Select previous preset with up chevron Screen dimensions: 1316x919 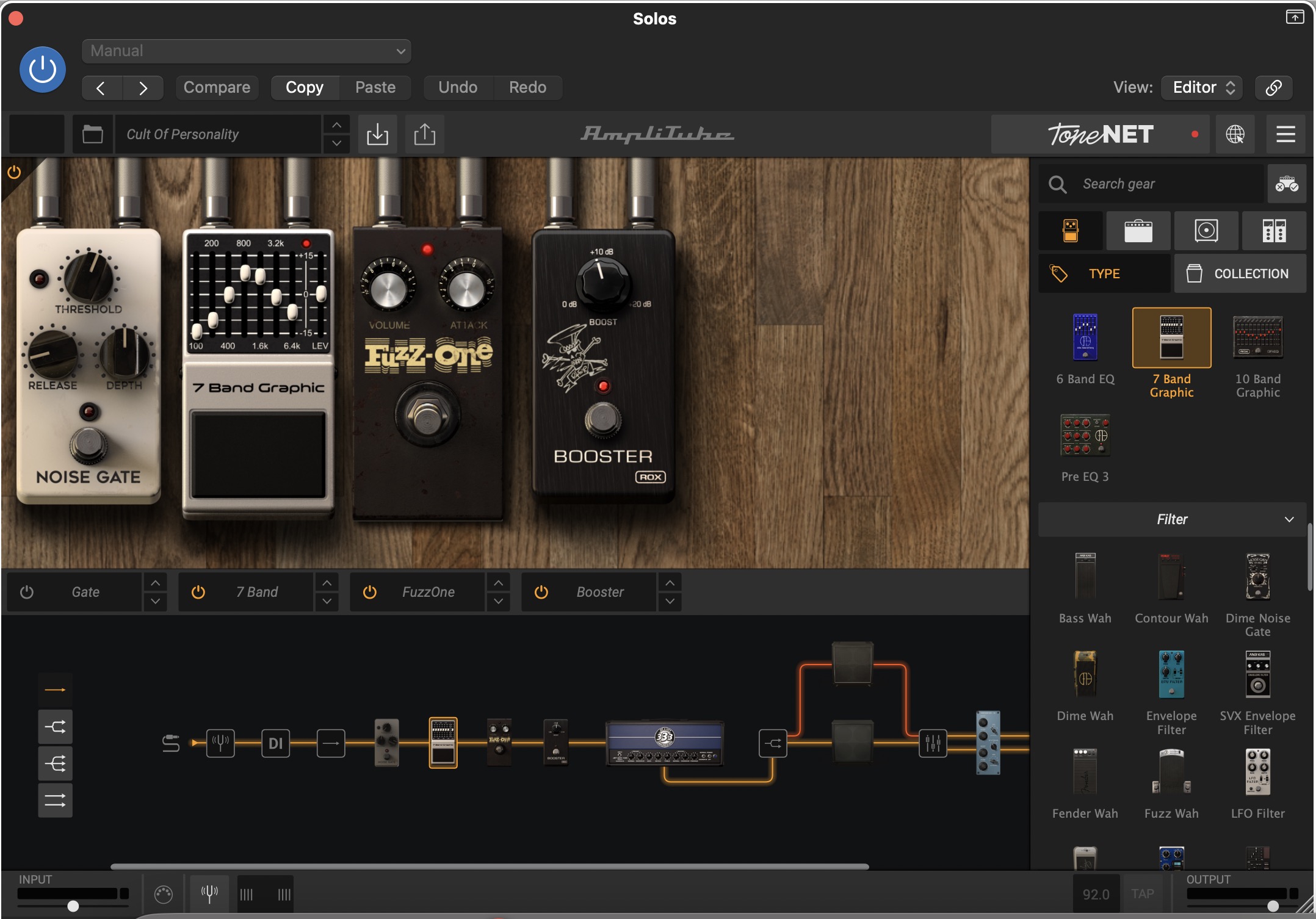[x=336, y=125]
